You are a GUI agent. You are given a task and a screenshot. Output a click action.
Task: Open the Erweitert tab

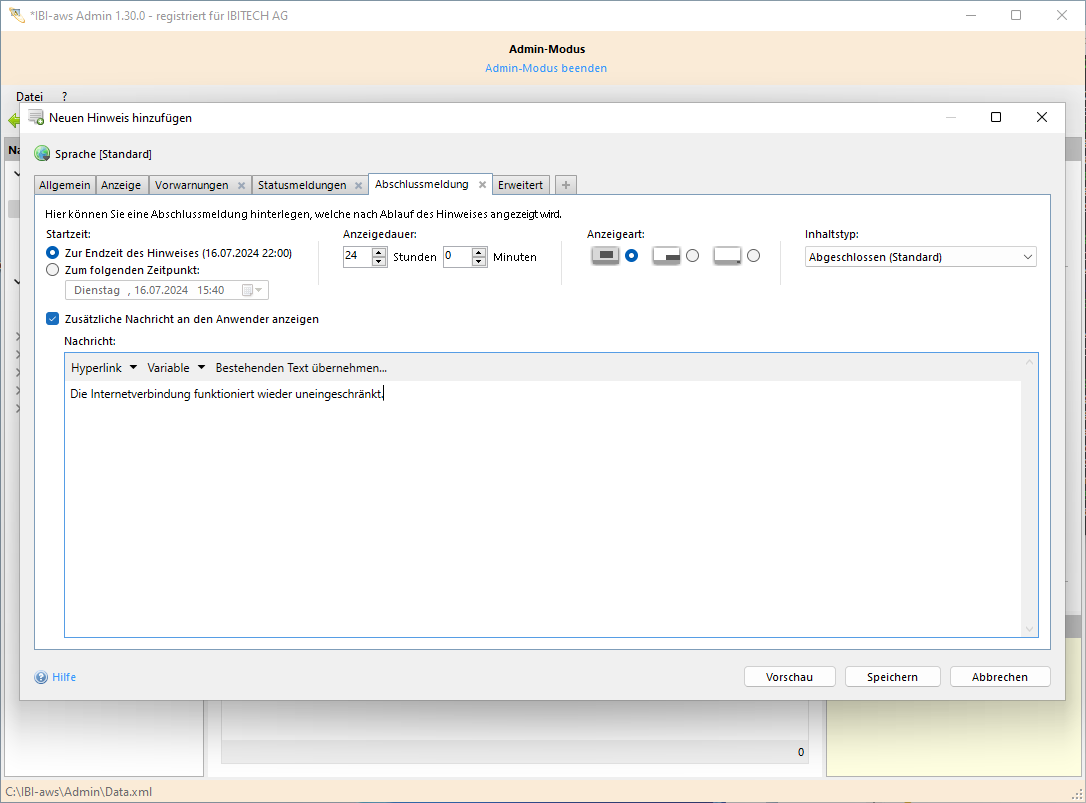pyautogui.click(x=520, y=185)
